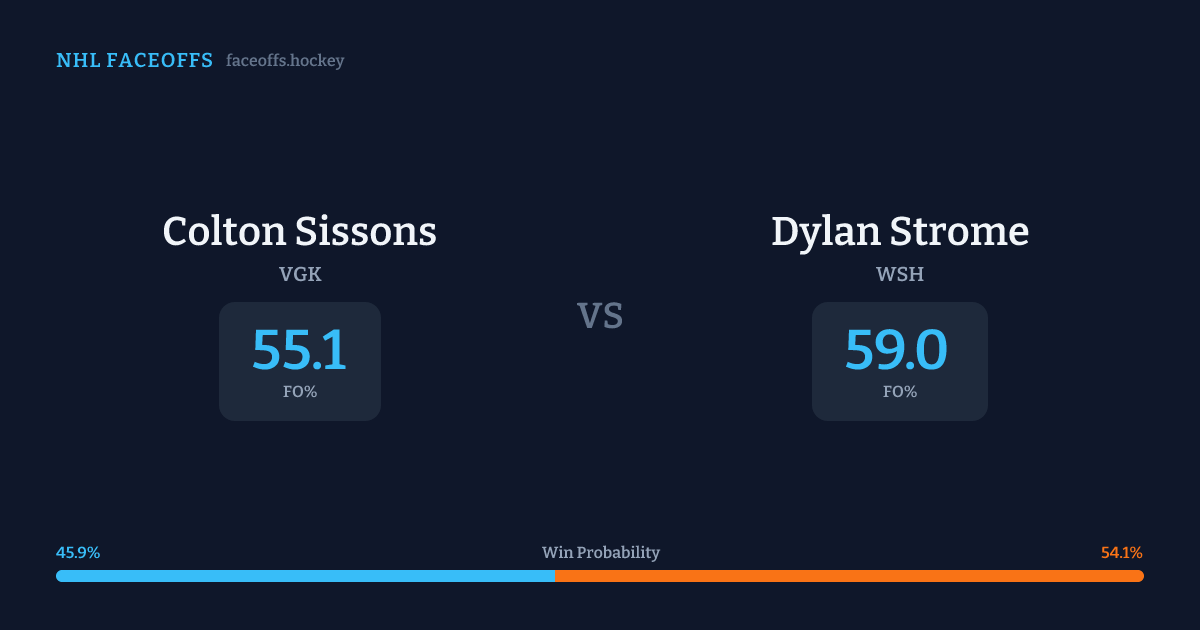
Task: Click the orange segment of the probability bar
Action: point(850,576)
